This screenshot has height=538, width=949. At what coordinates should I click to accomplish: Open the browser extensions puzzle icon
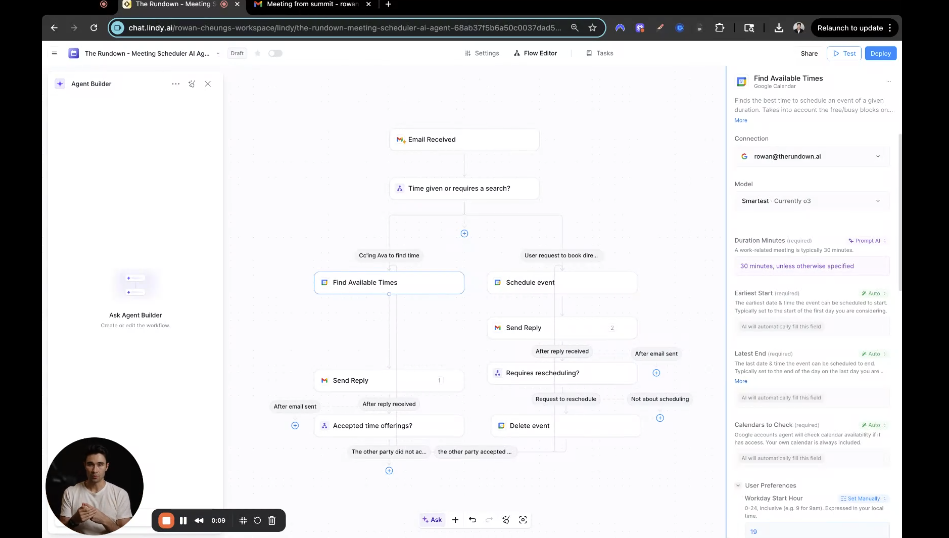click(x=720, y=28)
